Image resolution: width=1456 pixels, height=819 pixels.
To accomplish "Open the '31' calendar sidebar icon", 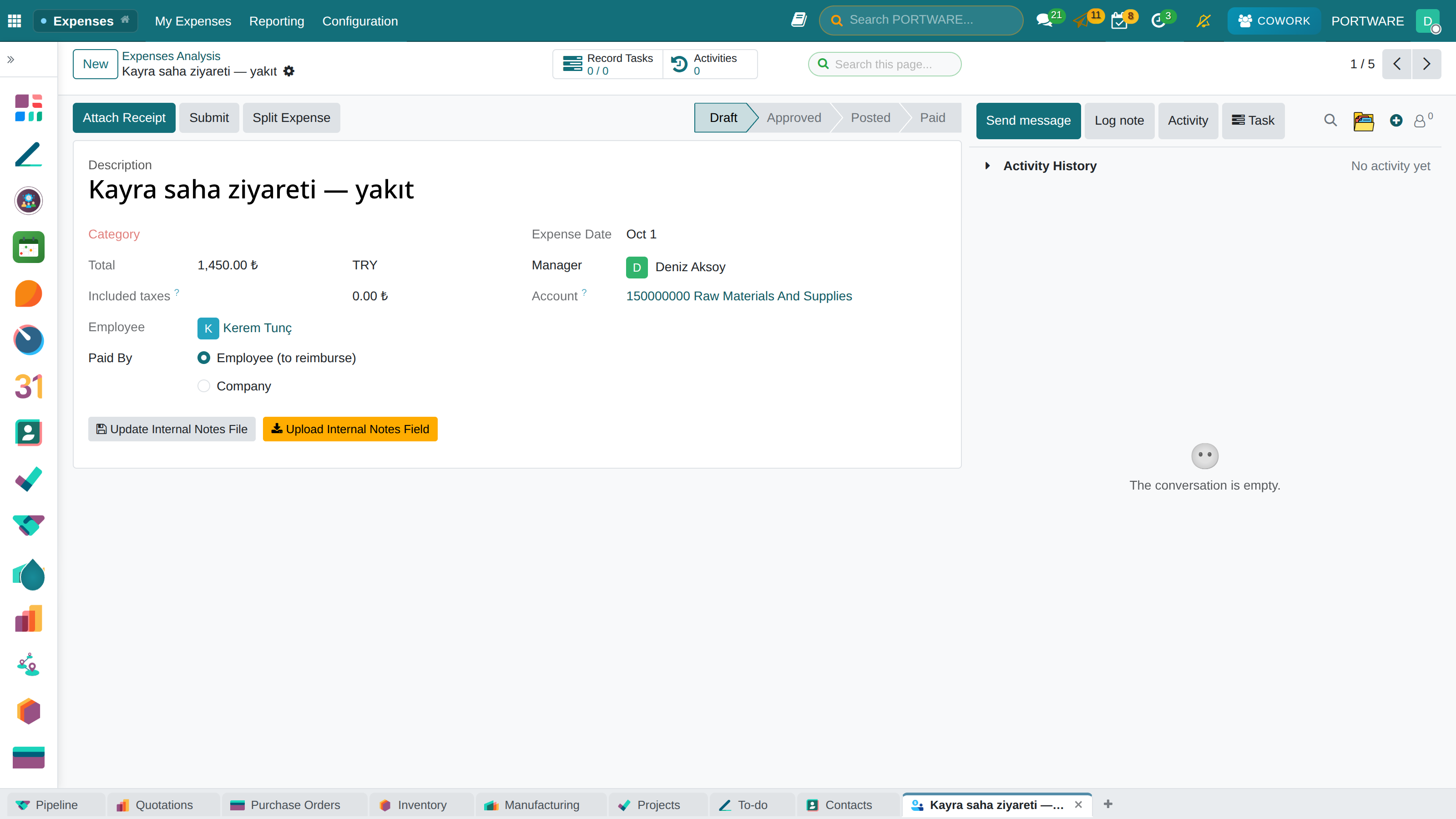I will (x=28, y=387).
